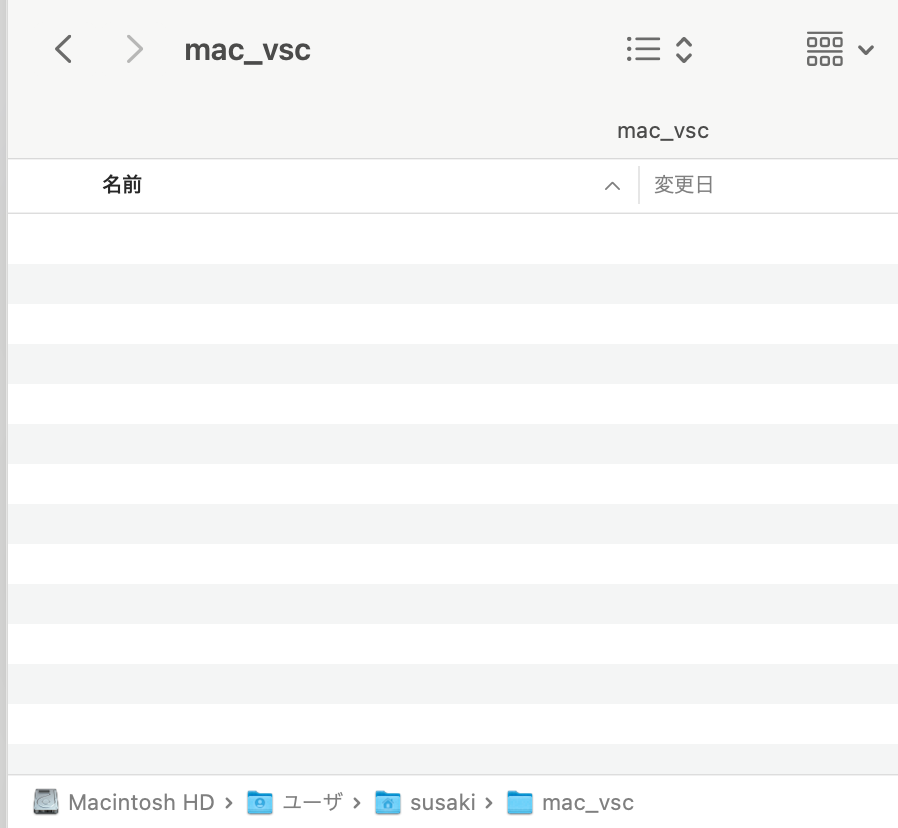Toggle sort order with the ascending arrow
Viewport: 898px width, 828px height.
click(612, 186)
